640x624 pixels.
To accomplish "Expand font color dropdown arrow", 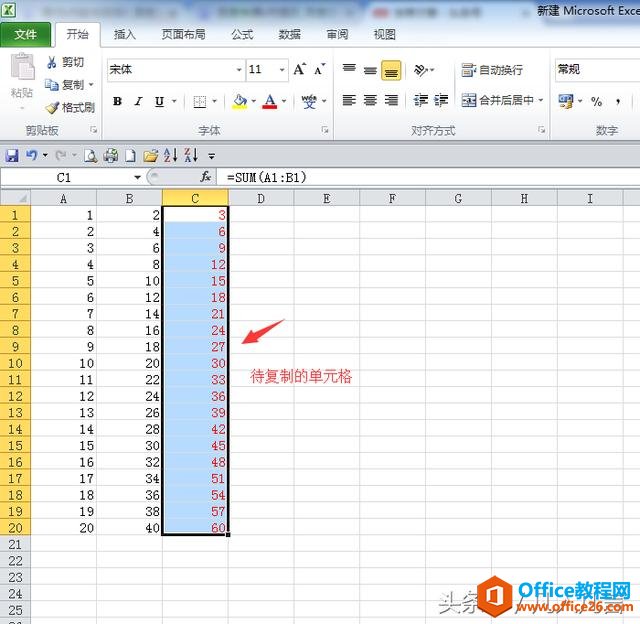I will (x=284, y=101).
